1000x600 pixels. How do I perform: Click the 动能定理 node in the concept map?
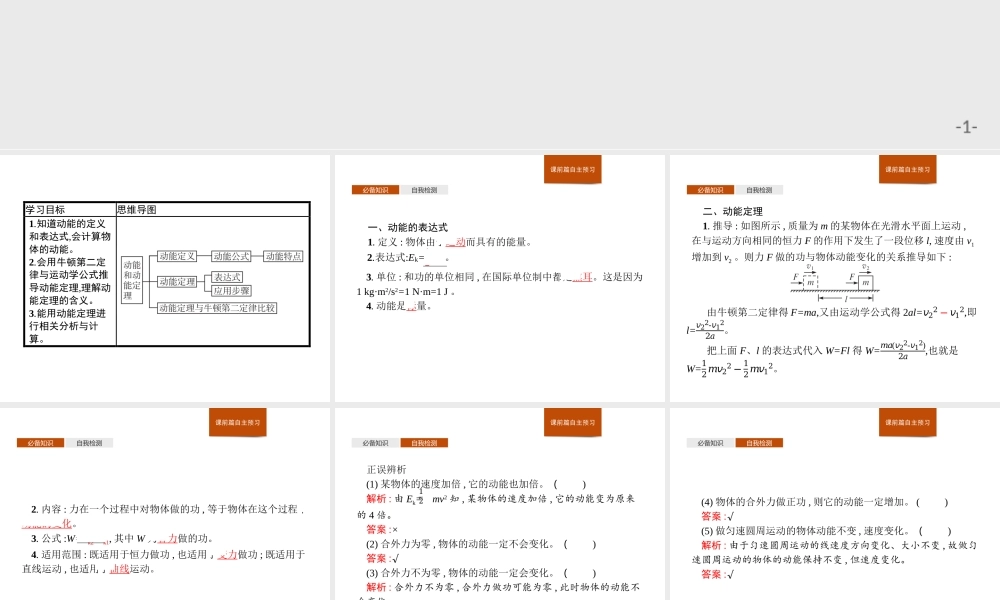(178, 281)
